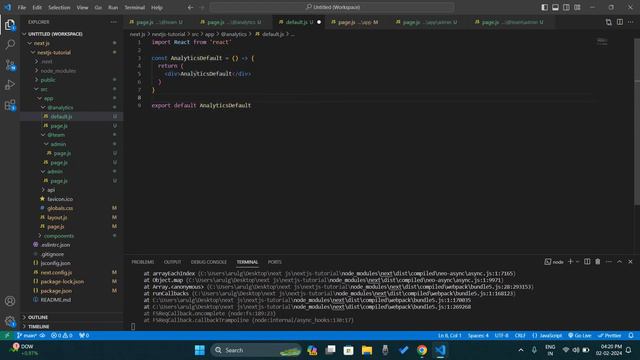Click Prettier in the status bar
This screenshot has width=640, height=360.
[609, 336]
